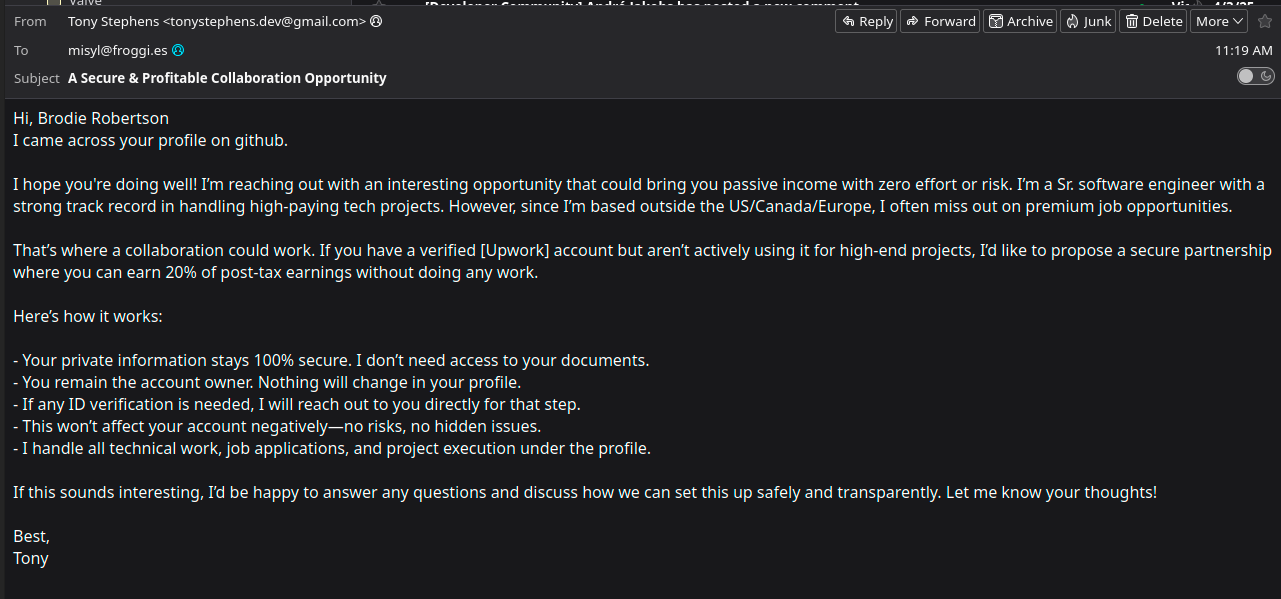Viewport: 1281px width, 599px height.
Task: Click the contact icon beside the sender address
Action: click(x=376, y=21)
